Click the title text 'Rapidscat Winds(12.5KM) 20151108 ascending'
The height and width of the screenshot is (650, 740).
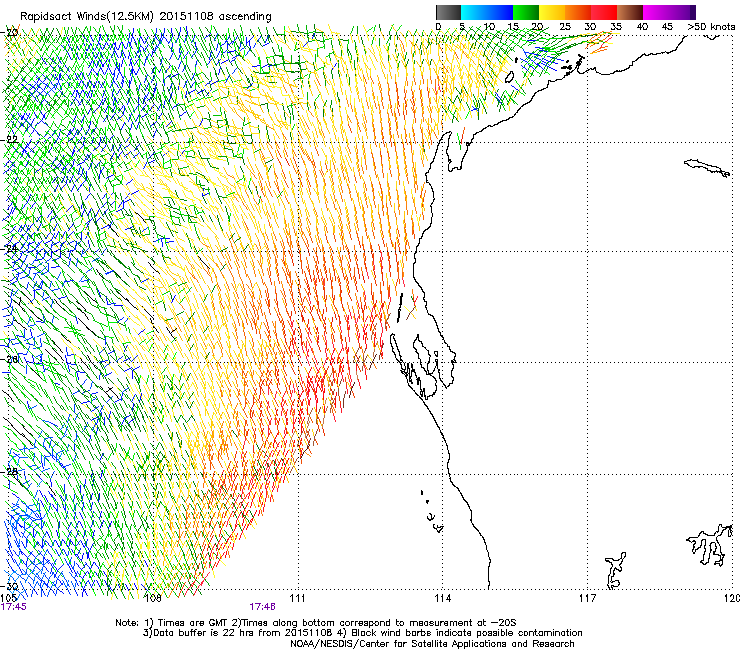tap(146, 17)
